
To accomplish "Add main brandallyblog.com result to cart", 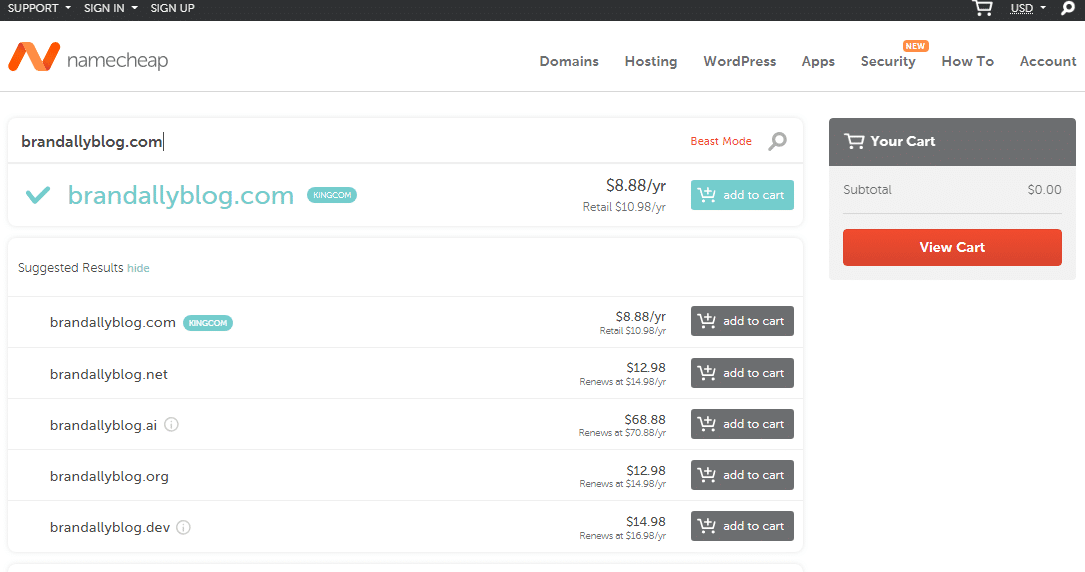I will 742,195.
